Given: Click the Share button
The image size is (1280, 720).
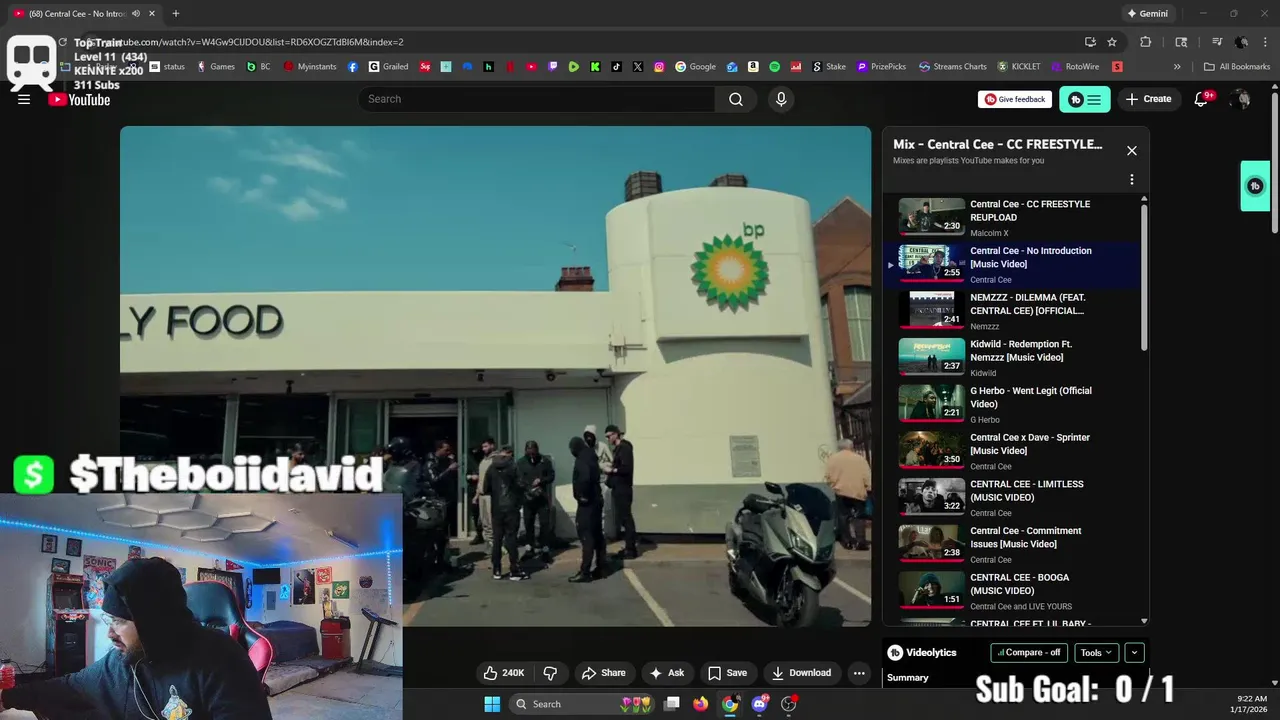Looking at the screenshot, I should [x=604, y=673].
